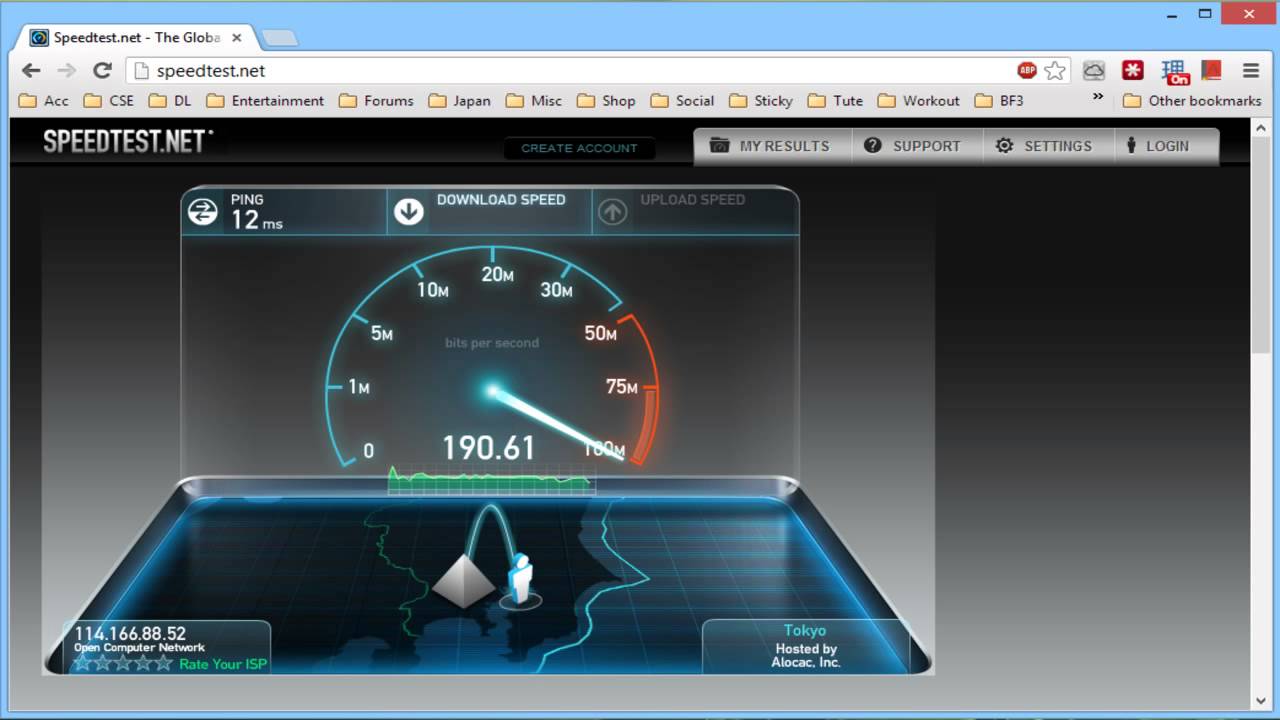Open the DL bookmark folder
This screenshot has height=720, width=1280.
click(170, 100)
